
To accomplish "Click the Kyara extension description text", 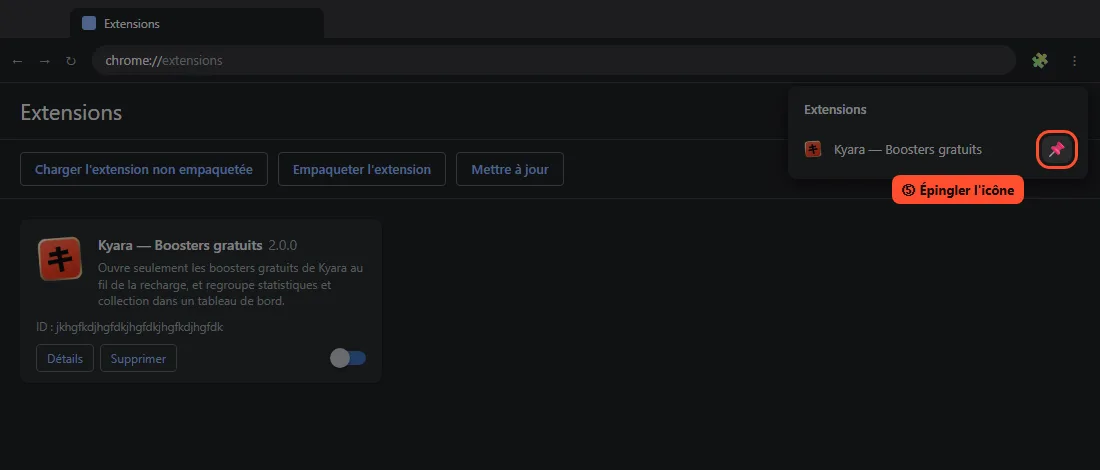I will tap(230, 285).
